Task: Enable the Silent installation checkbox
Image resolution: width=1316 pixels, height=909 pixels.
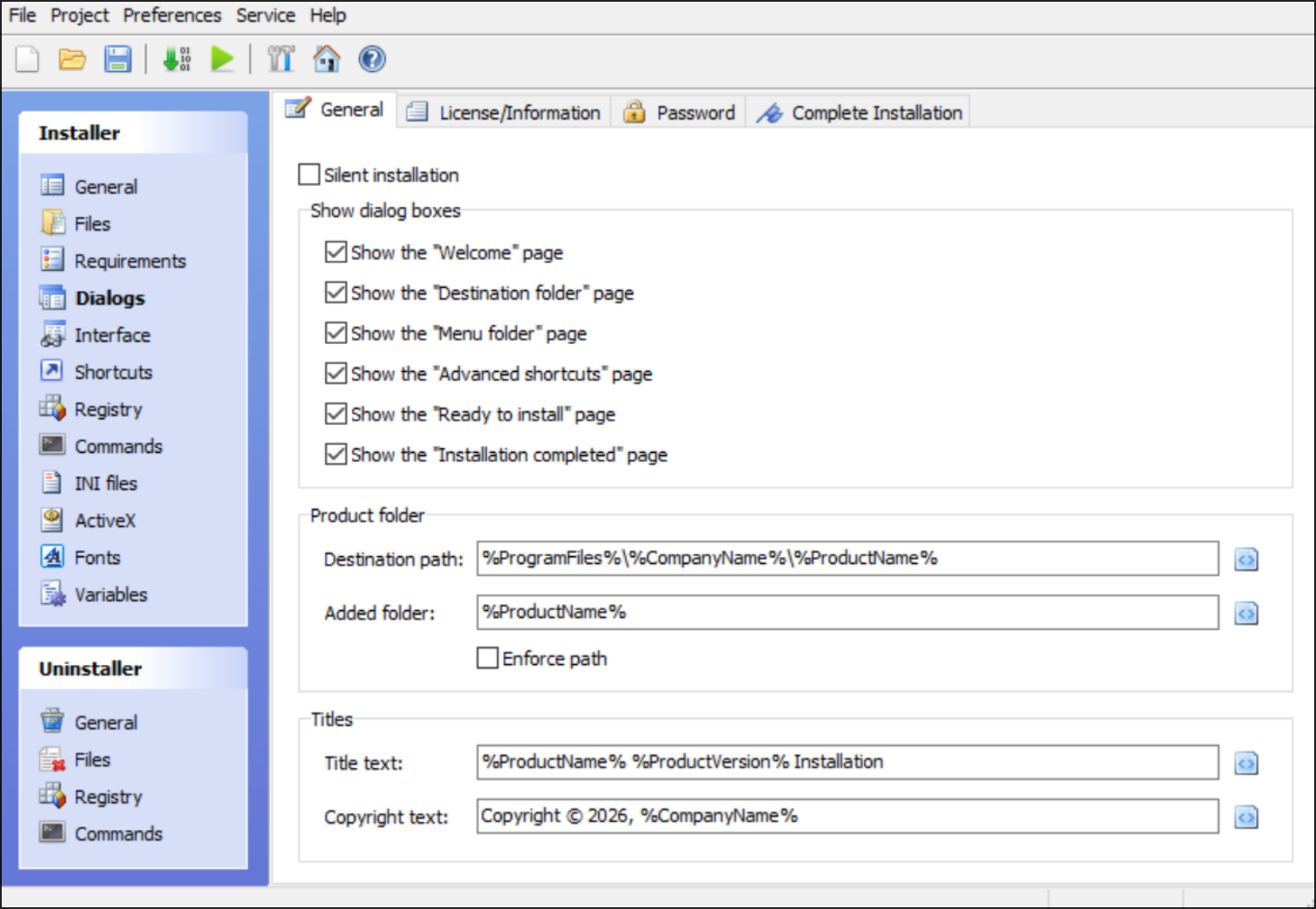Action: [309, 175]
